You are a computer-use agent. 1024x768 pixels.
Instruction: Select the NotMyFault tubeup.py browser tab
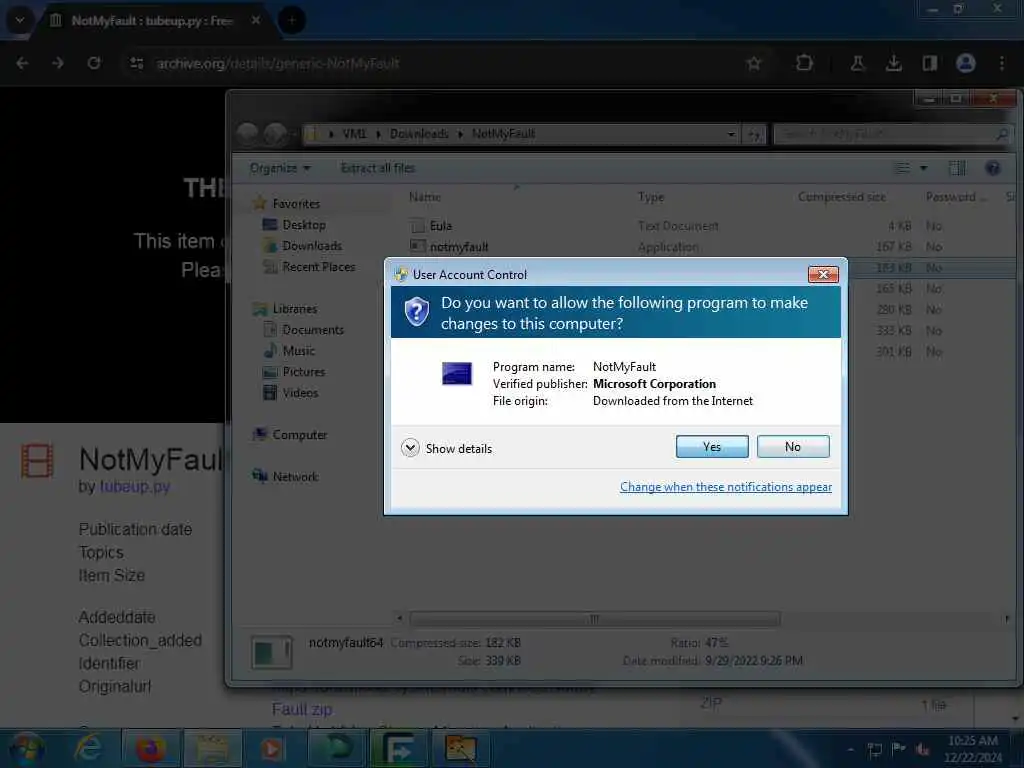click(x=152, y=21)
